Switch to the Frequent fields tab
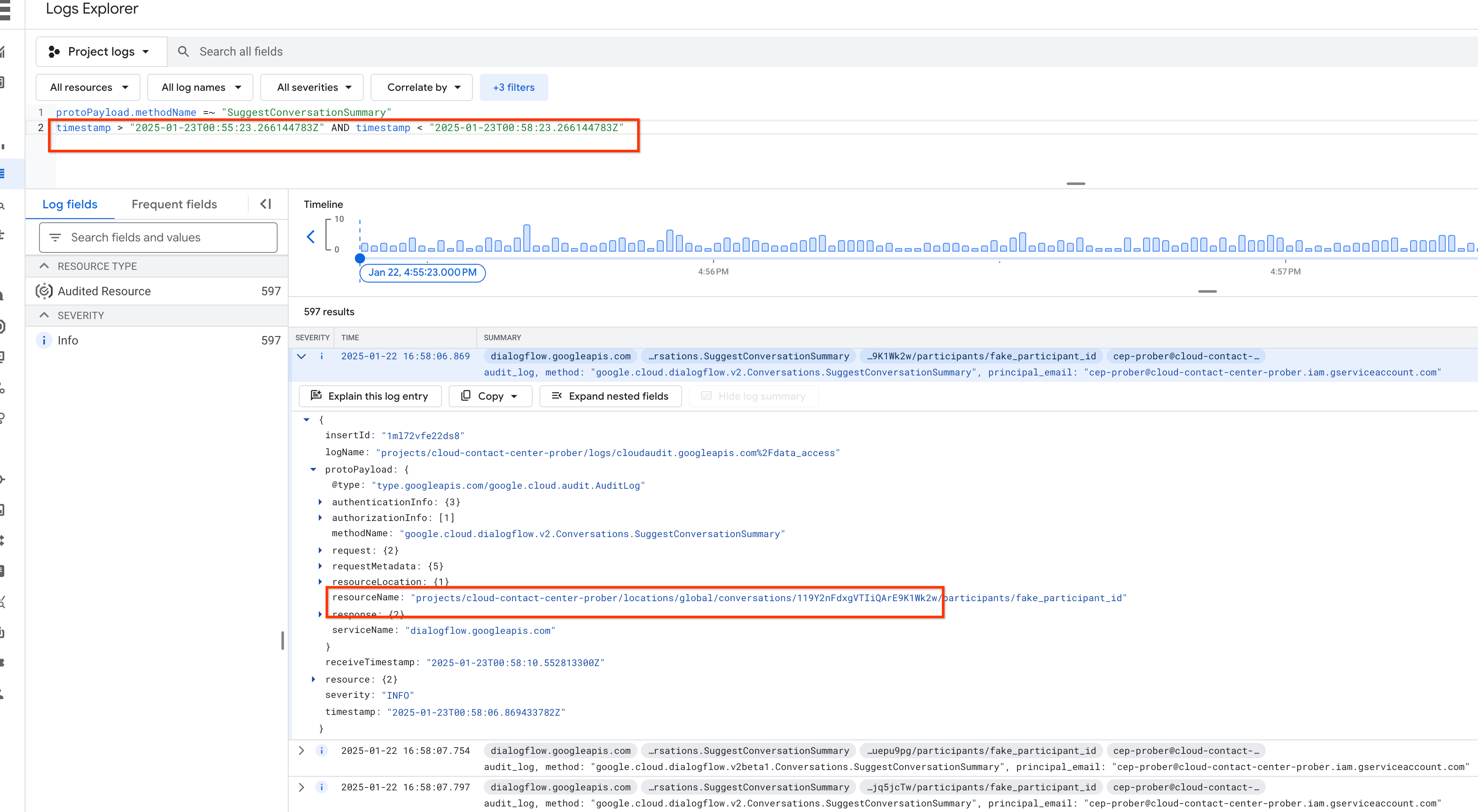 coord(174,204)
